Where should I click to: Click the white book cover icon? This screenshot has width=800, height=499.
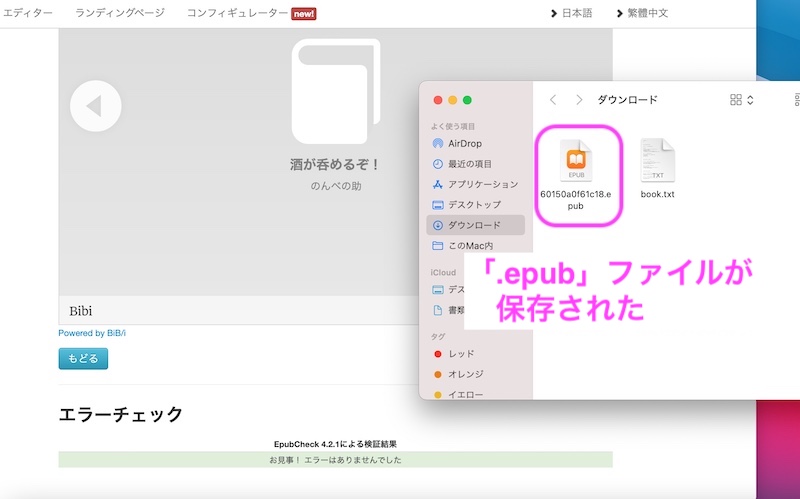[335, 92]
